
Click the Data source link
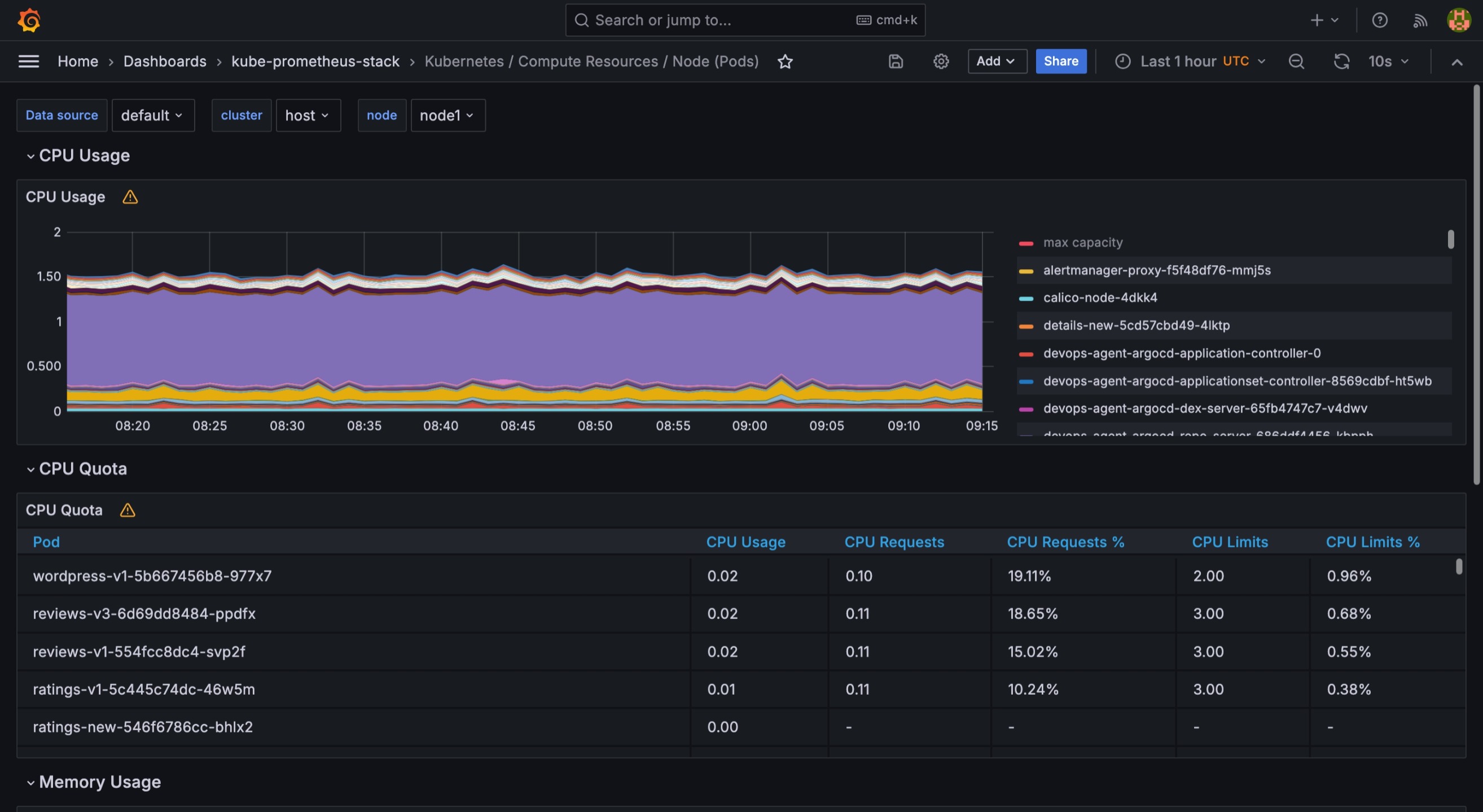click(61, 115)
